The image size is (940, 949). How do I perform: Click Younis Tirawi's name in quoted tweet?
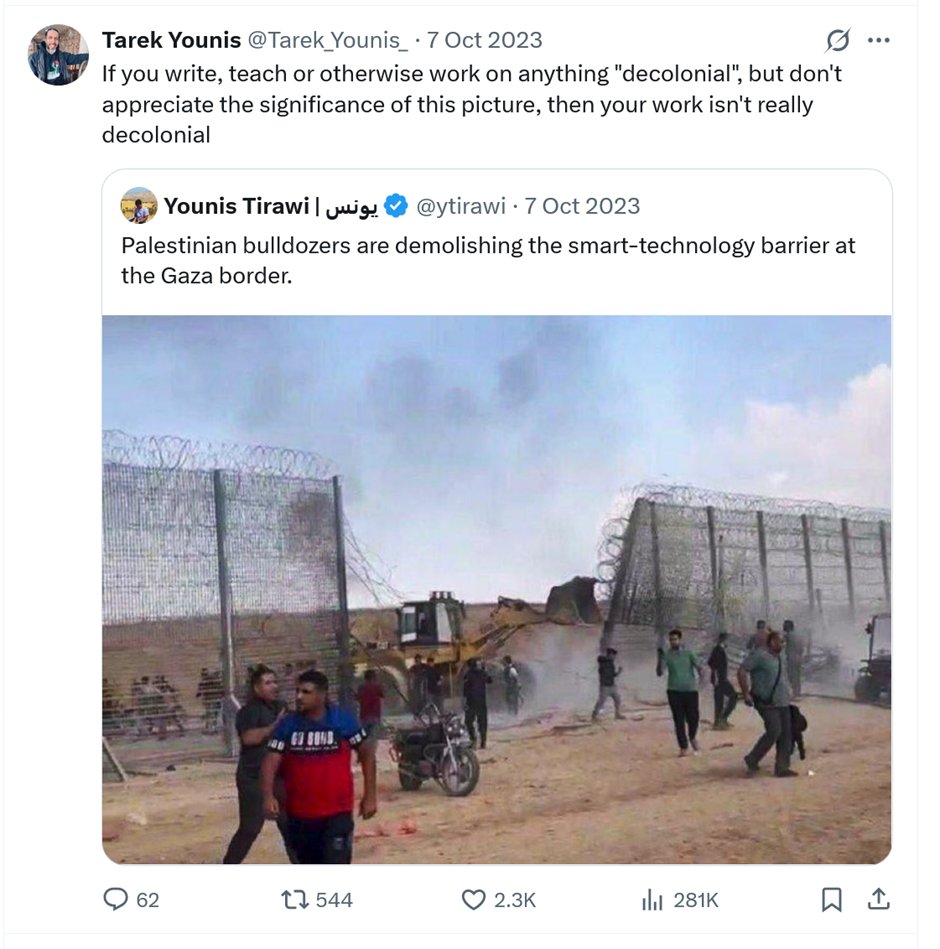click(271, 206)
